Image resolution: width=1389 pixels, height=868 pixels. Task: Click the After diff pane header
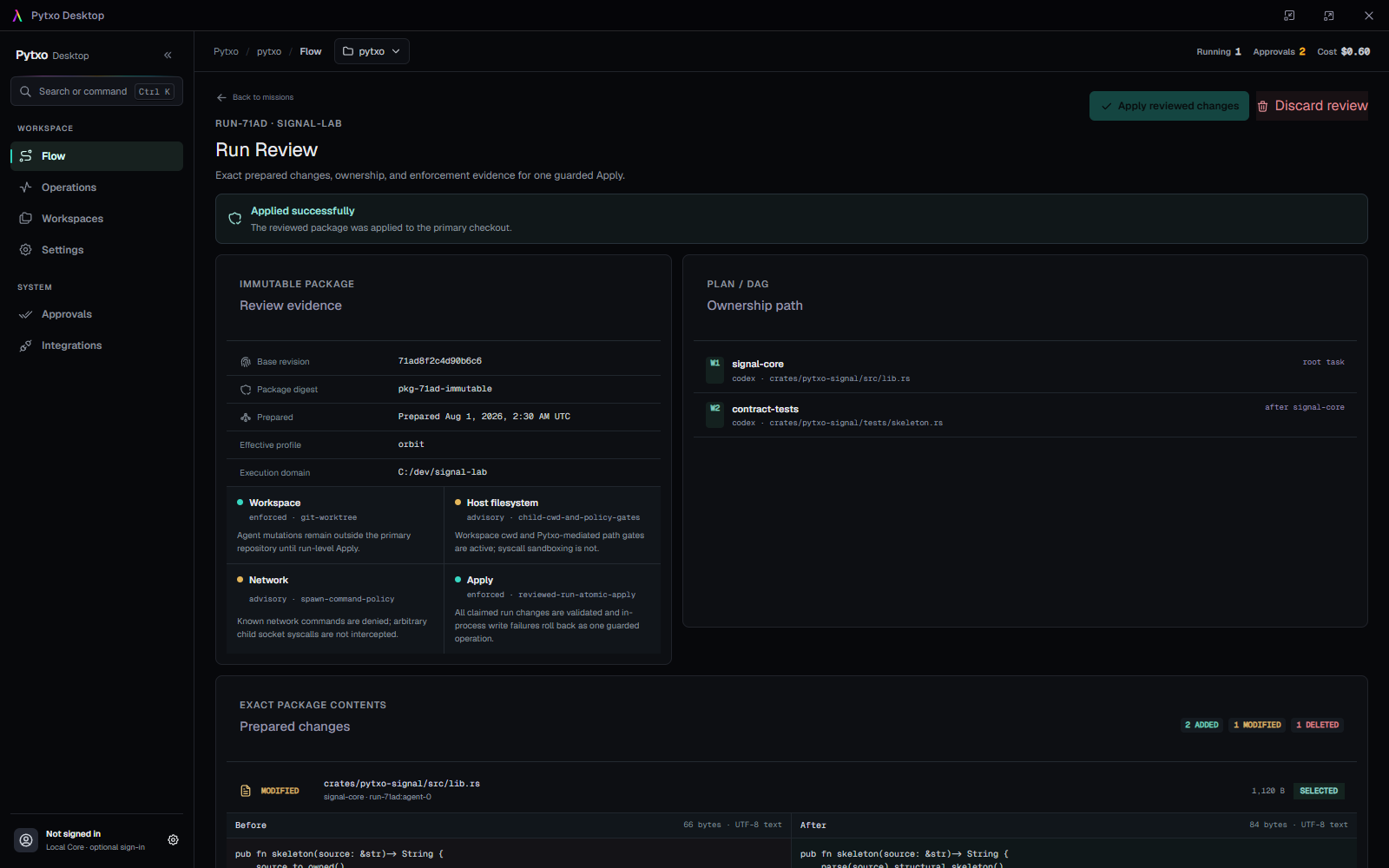click(x=1074, y=825)
